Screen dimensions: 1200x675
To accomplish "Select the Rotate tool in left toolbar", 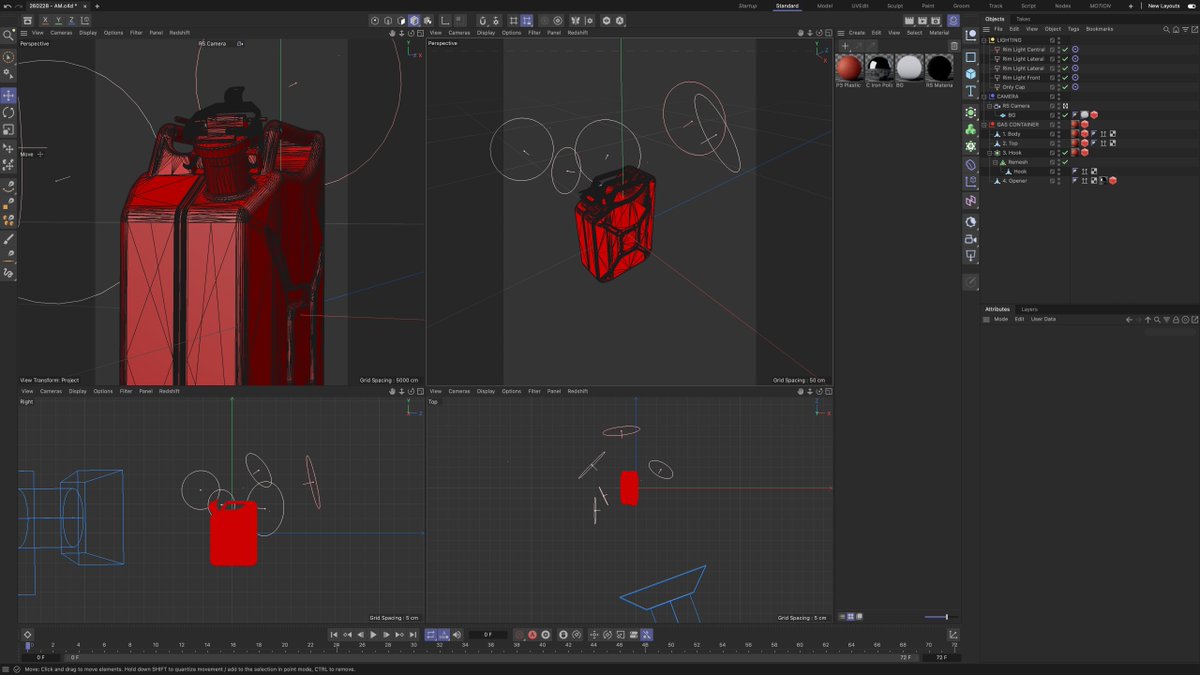I will pos(8,112).
